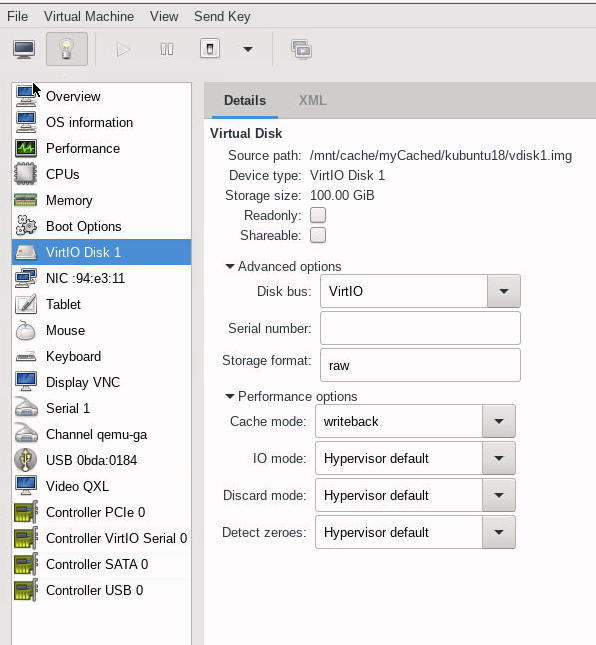Switch to the XML tab
596x645 pixels.
[313, 100]
